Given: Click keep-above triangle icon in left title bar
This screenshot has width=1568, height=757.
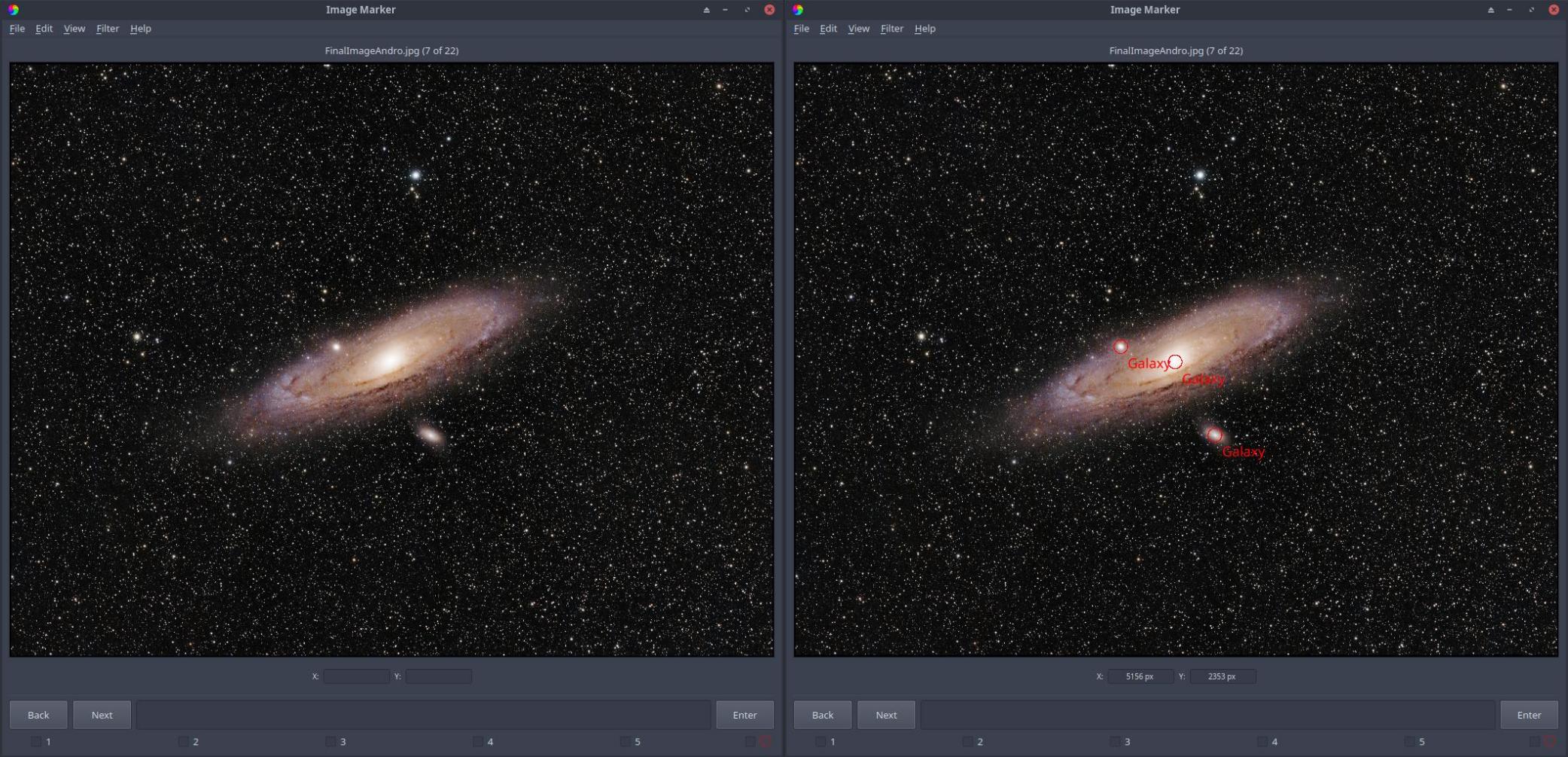Looking at the screenshot, I should pyautogui.click(x=706, y=10).
